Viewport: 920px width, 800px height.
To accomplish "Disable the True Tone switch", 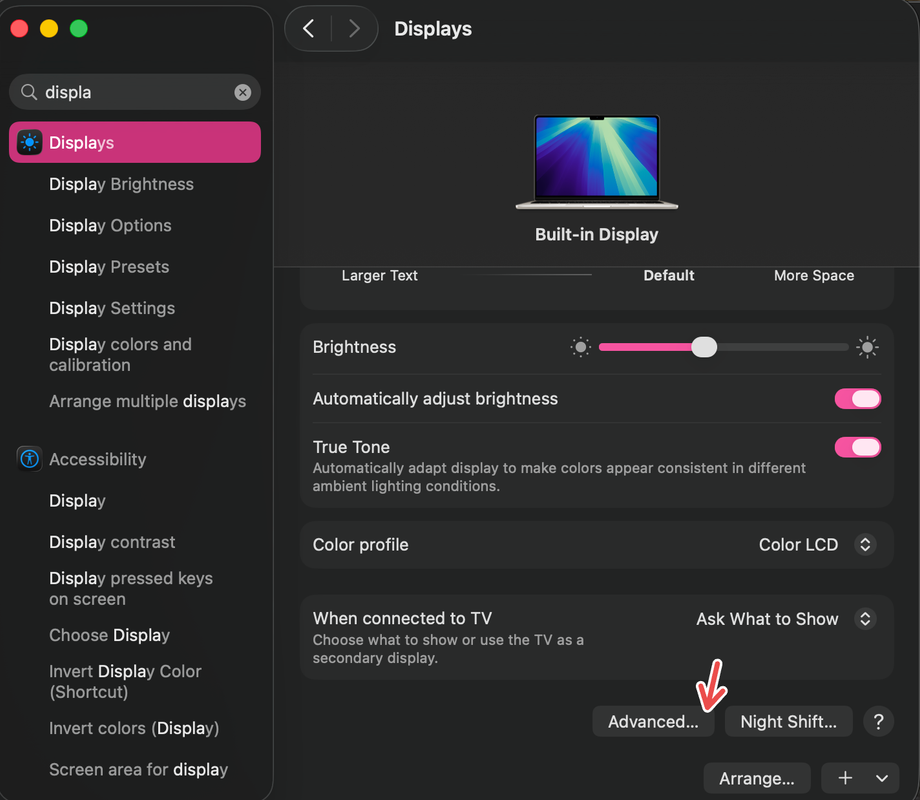I will point(857,447).
